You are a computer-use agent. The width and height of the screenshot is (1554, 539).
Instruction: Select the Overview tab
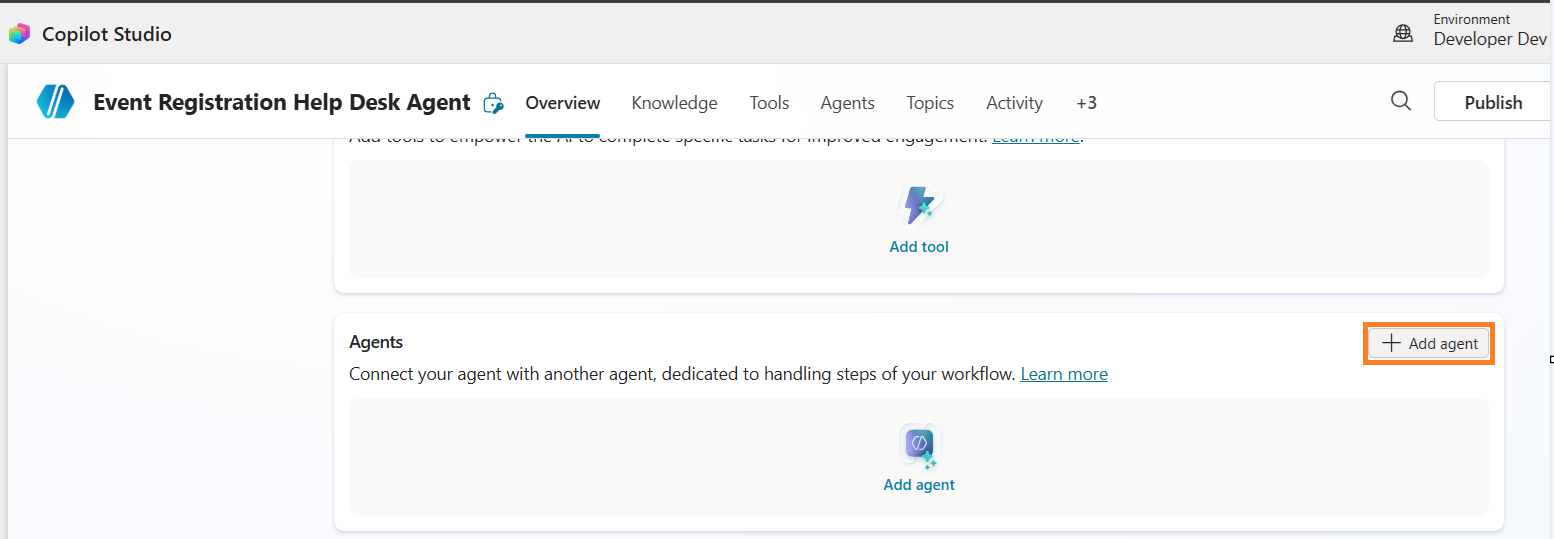(563, 103)
